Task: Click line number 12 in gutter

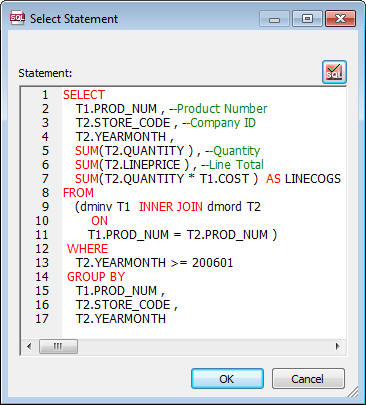Action: click(42, 249)
